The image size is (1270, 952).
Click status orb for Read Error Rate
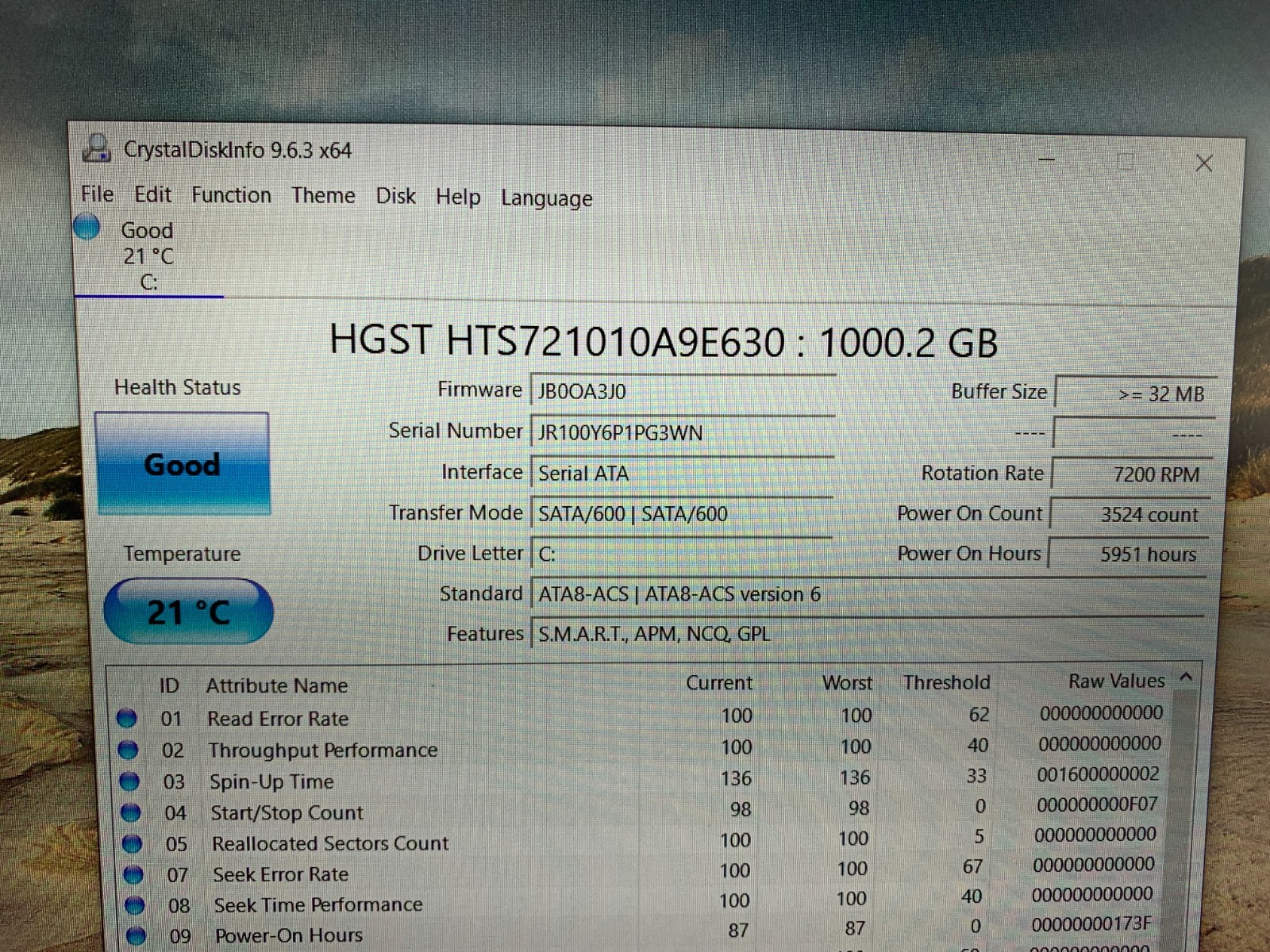tap(127, 718)
